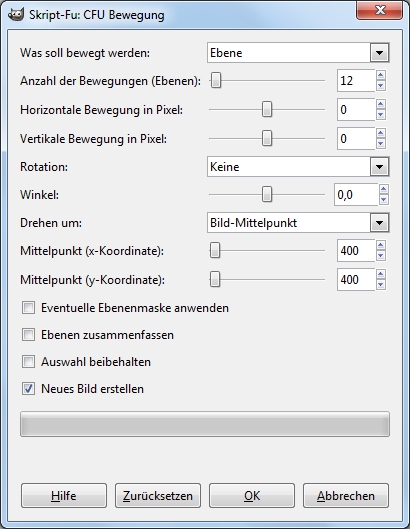
Task: Click the GIMP Wilber icon in title bar
Action: (16, 15)
